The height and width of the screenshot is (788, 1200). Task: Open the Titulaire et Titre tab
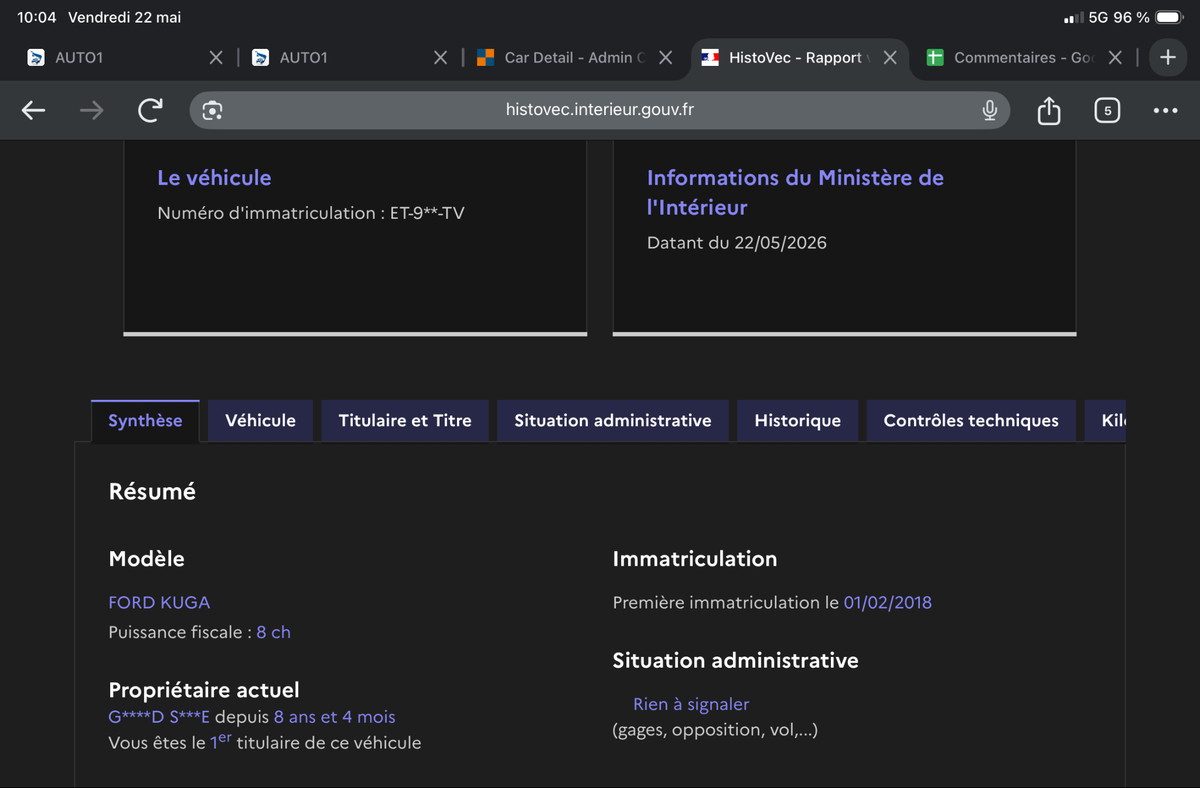(x=405, y=421)
